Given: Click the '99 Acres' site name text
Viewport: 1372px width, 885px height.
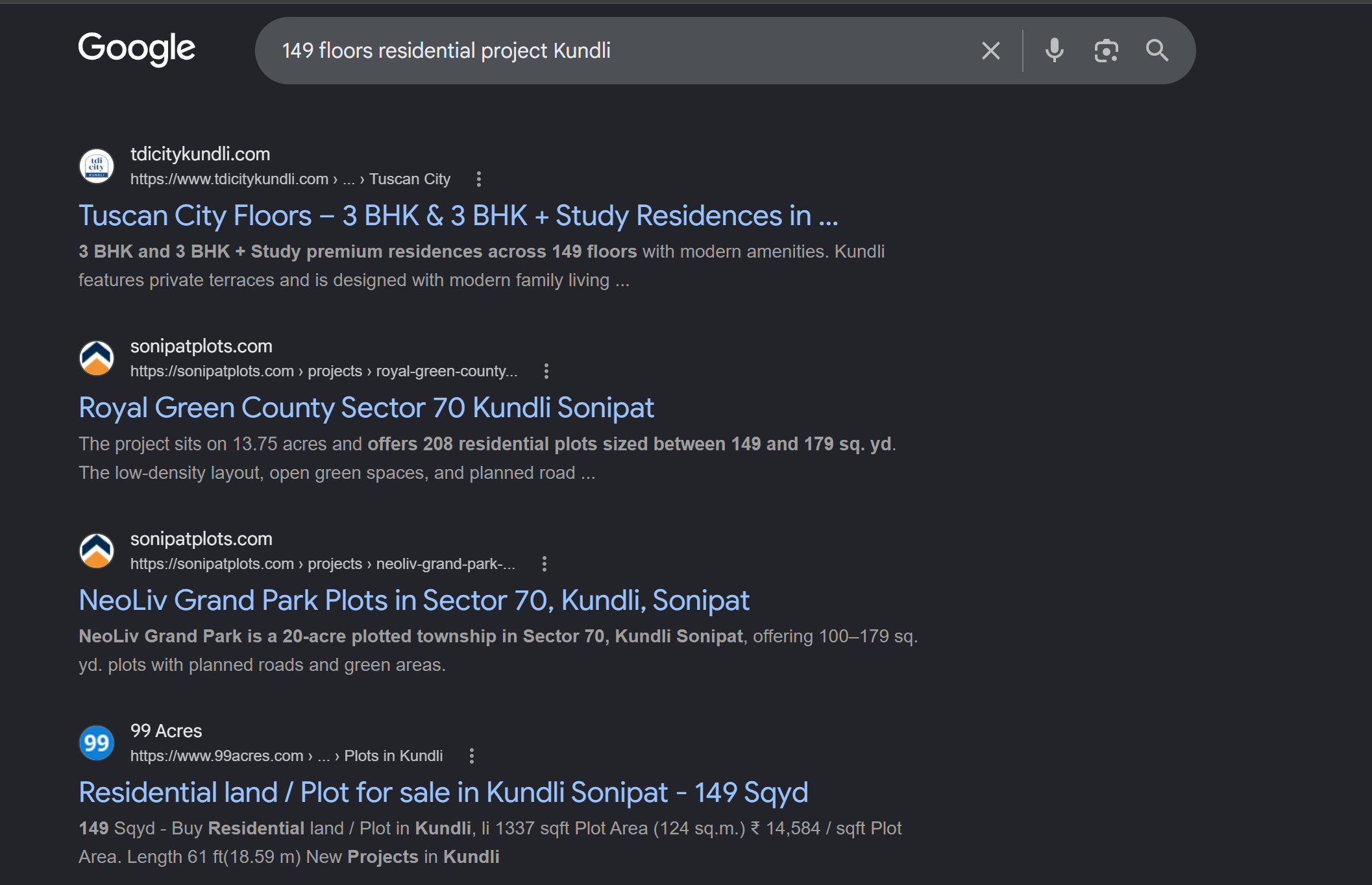Looking at the screenshot, I should pyautogui.click(x=166, y=731).
